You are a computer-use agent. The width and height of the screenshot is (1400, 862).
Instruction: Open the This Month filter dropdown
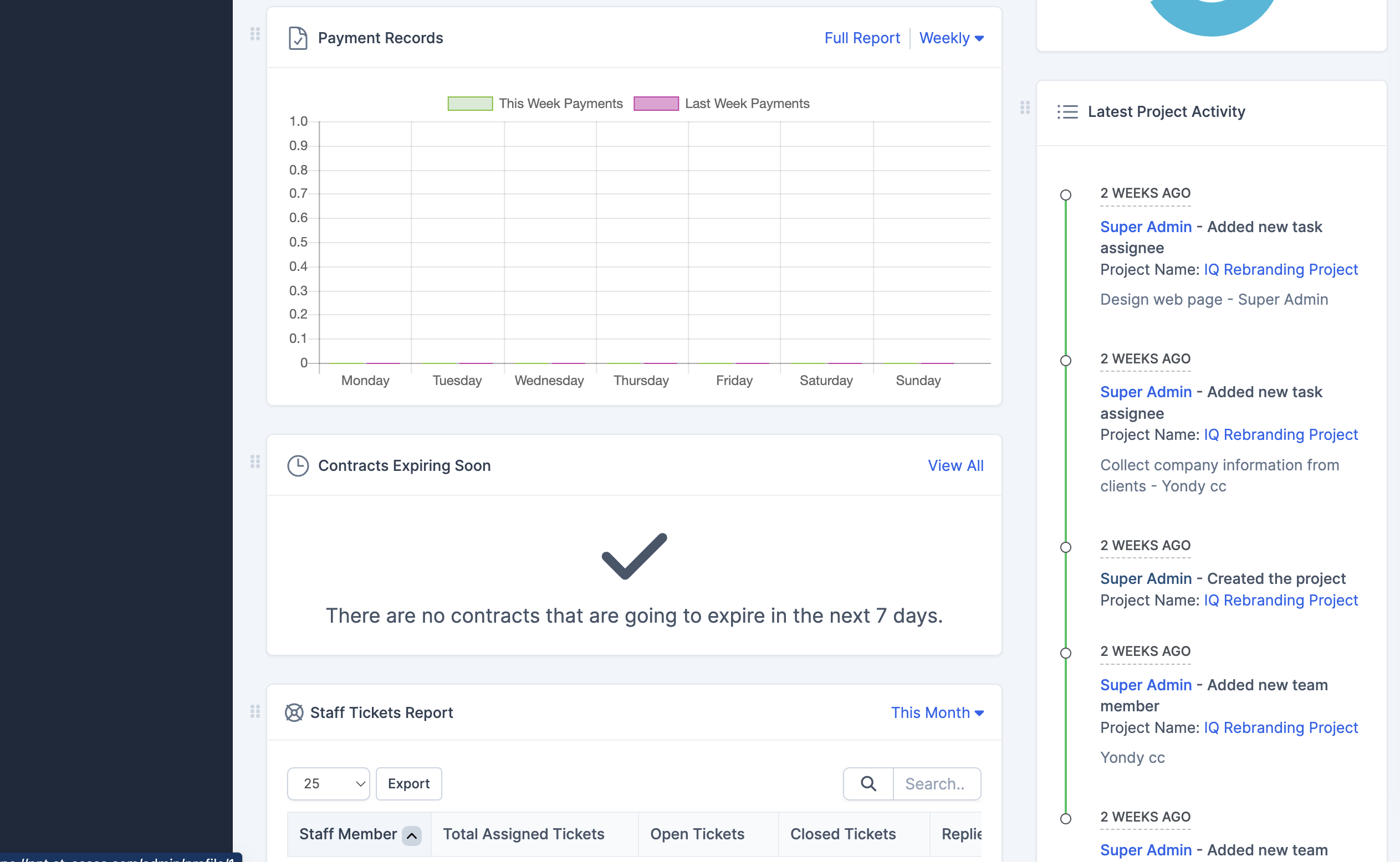[937, 712]
